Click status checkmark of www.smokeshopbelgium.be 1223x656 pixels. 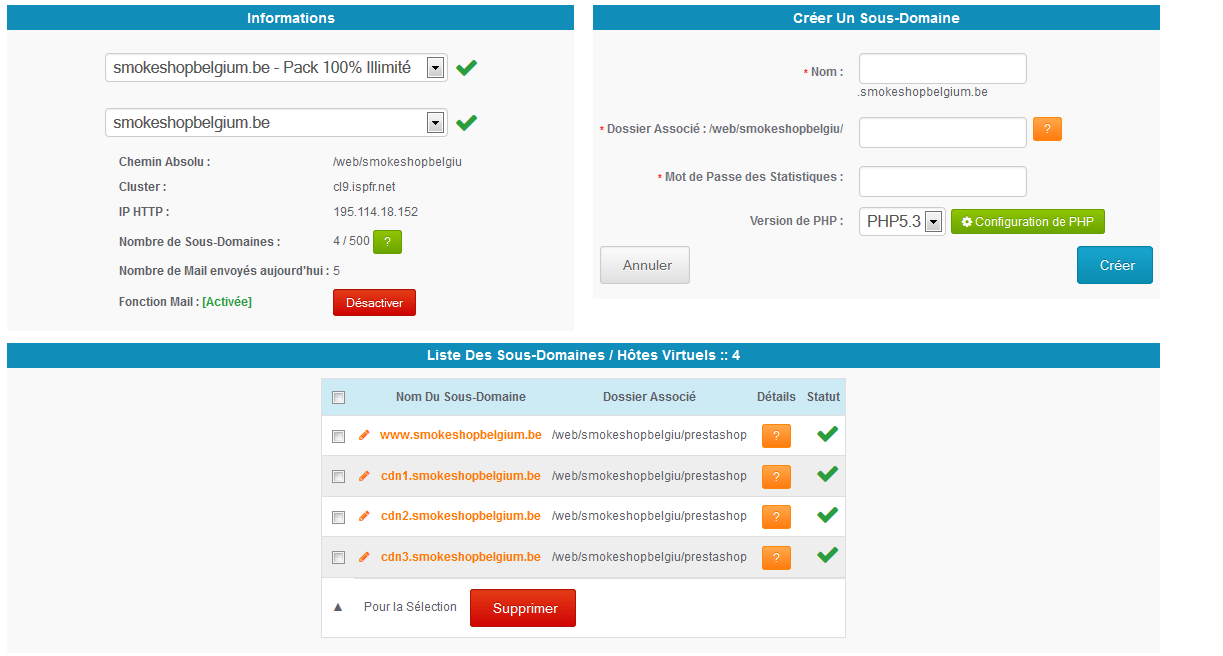coord(827,434)
